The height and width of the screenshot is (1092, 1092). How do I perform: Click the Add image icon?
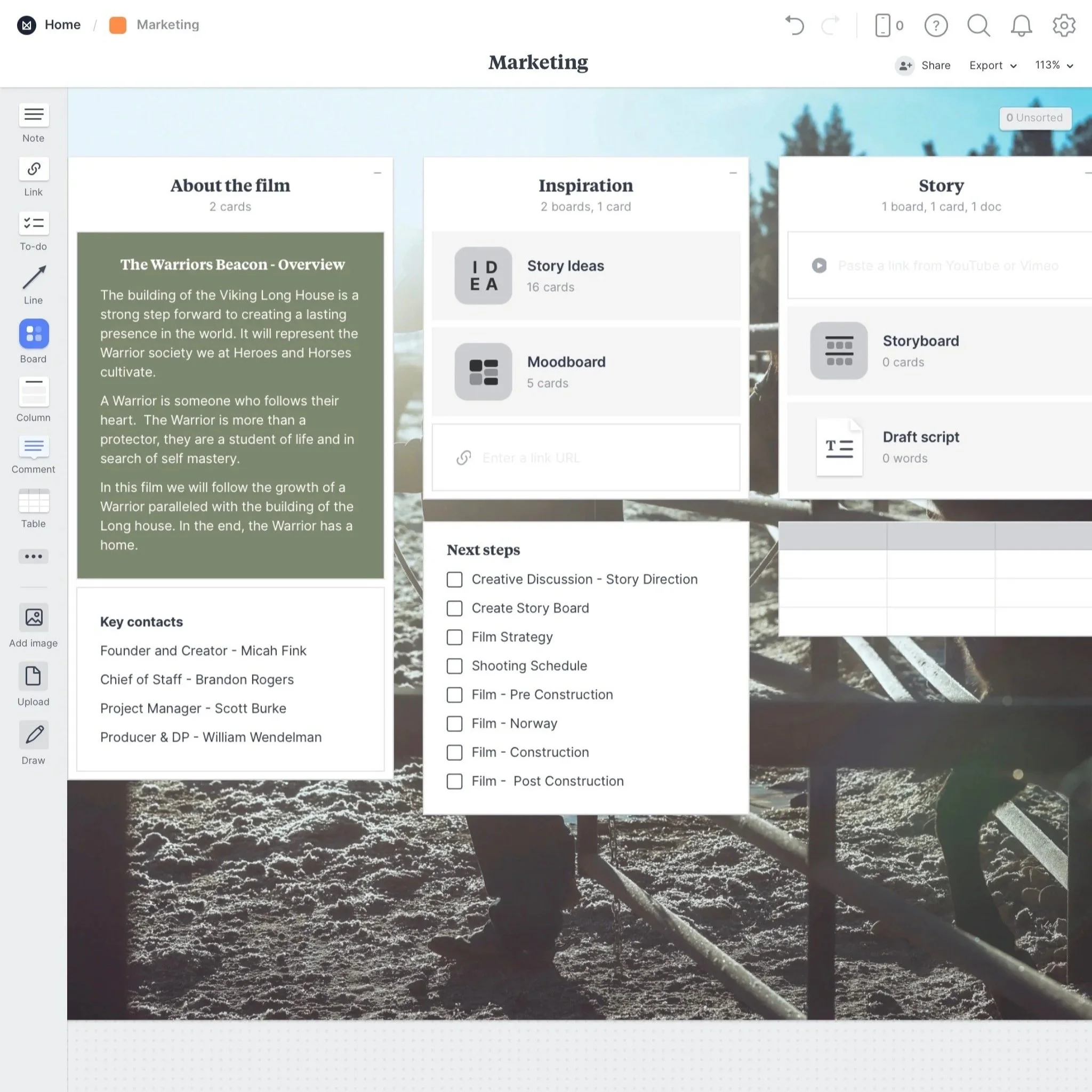[34, 617]
